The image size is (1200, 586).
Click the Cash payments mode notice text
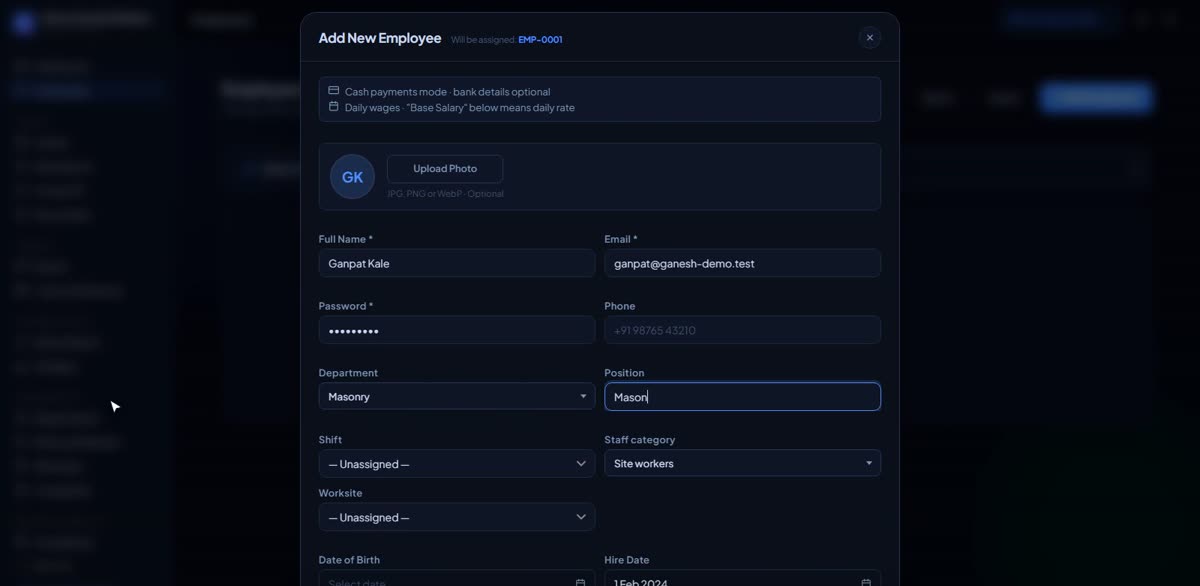[x=447, y=92]
